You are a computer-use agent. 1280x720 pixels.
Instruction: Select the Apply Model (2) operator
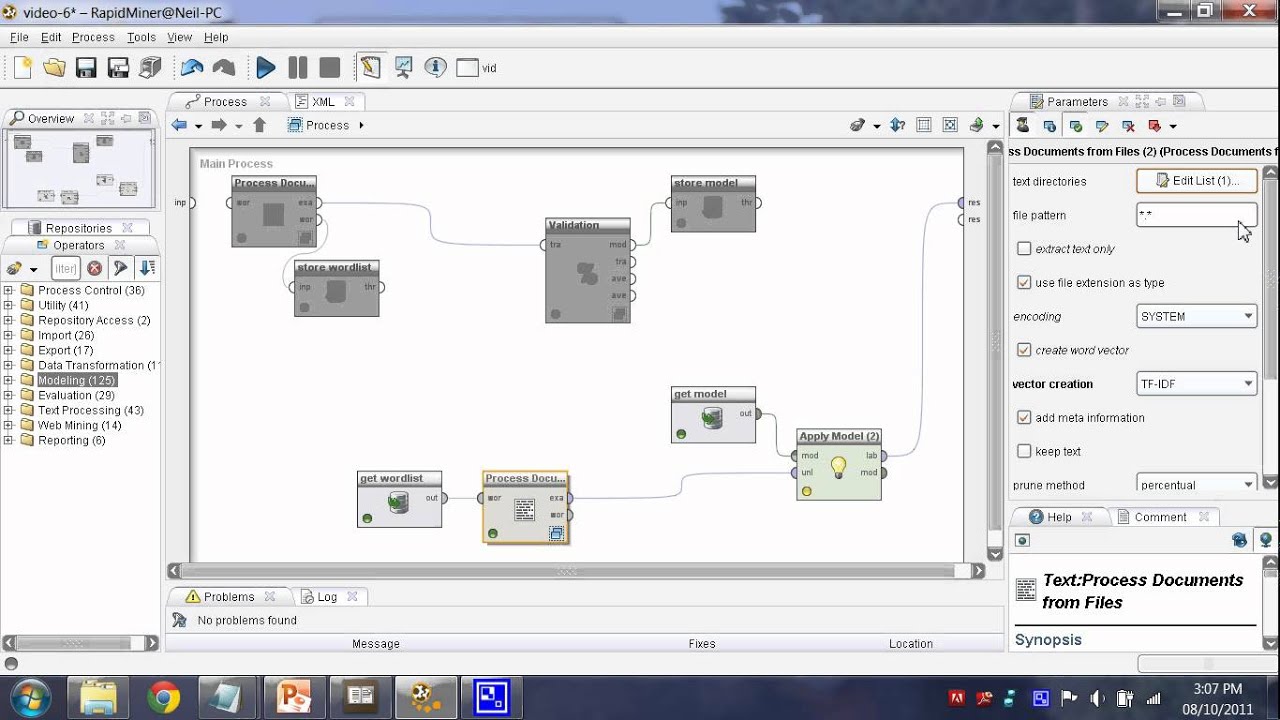point(839,465)
